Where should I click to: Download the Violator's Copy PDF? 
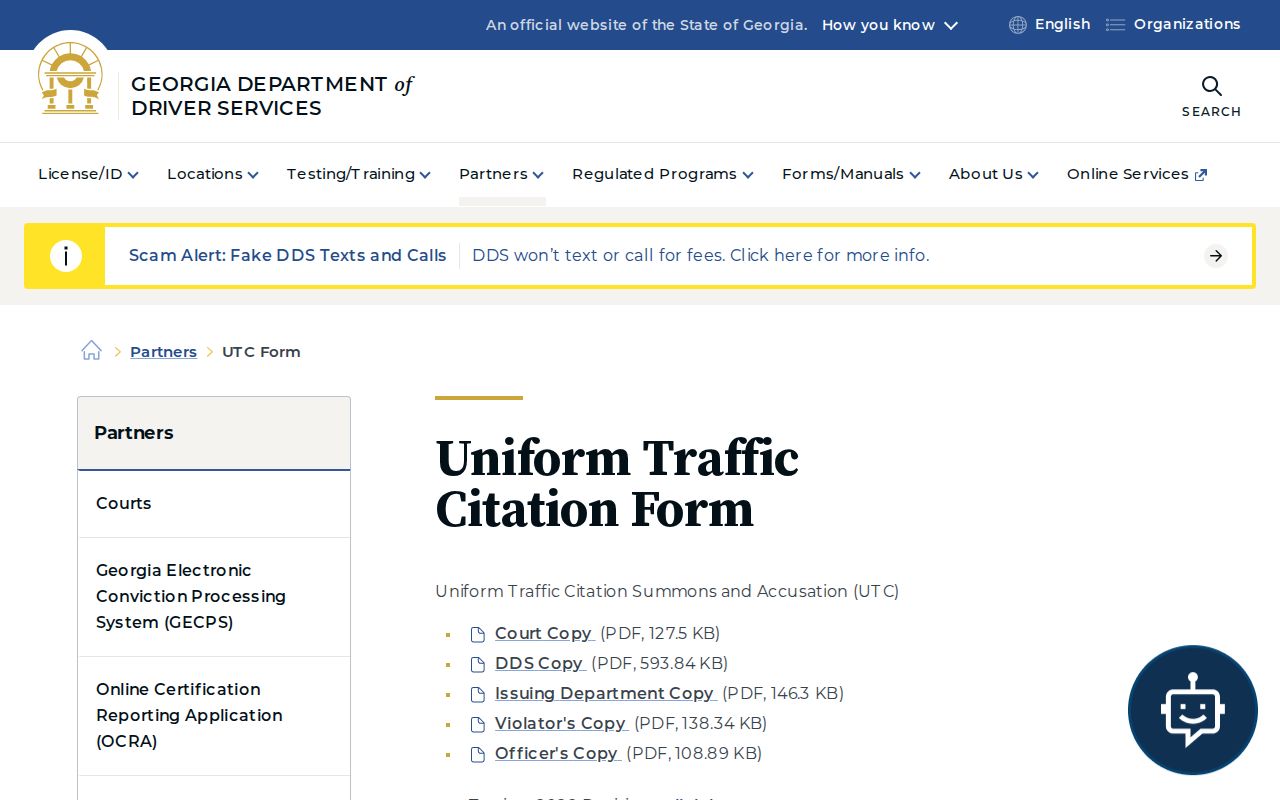click(561, 723)
